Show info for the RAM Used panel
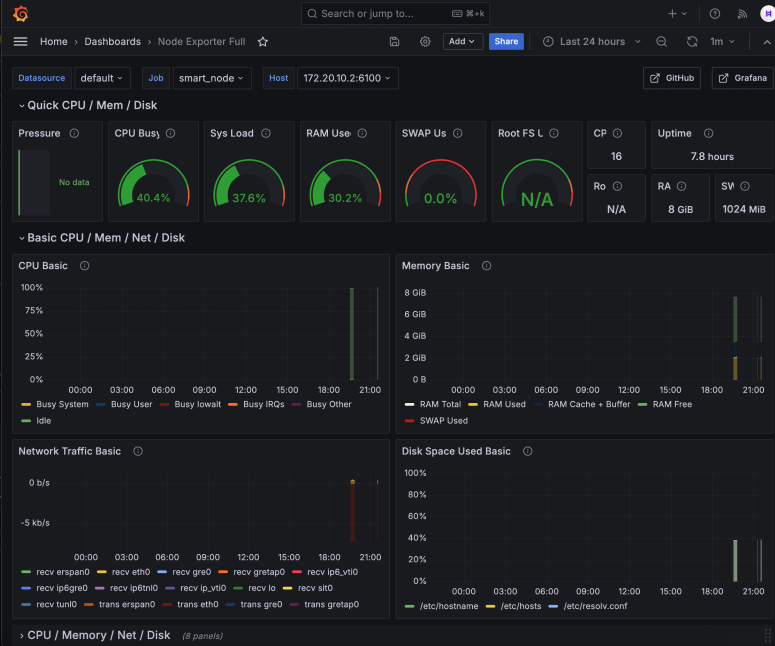 [x=362, y=133]
